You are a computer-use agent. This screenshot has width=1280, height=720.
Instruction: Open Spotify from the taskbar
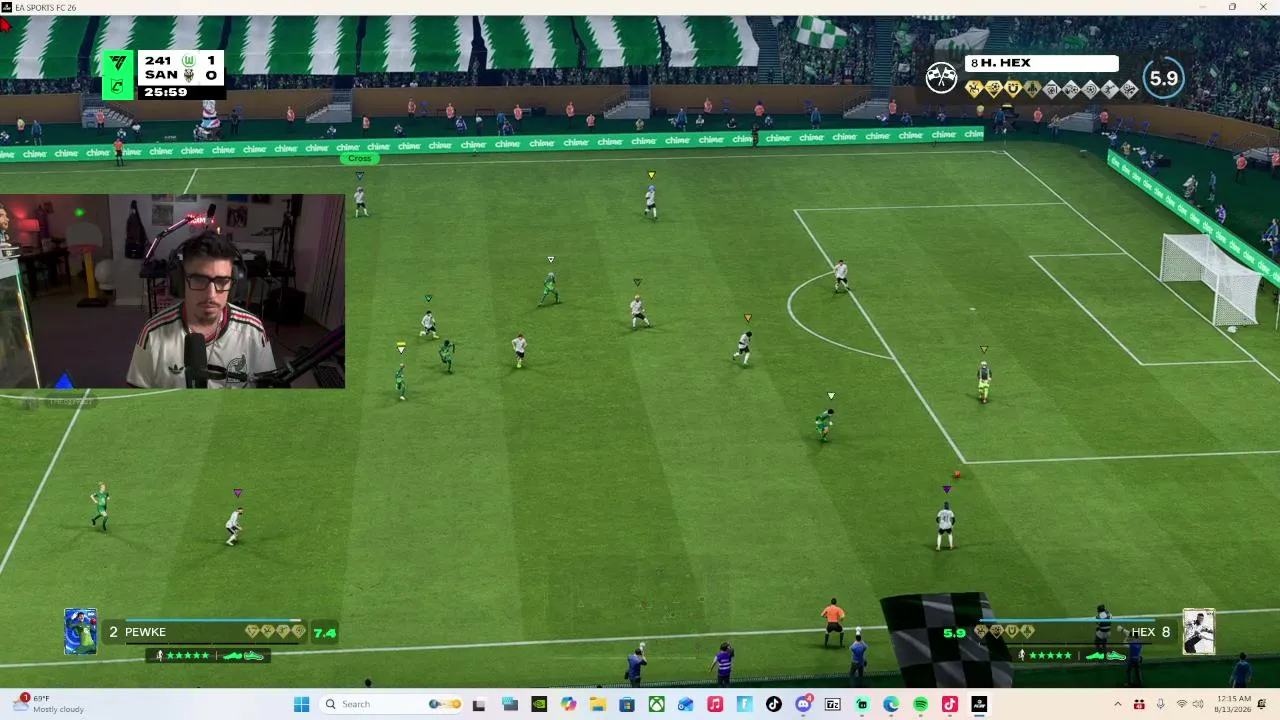920,704
